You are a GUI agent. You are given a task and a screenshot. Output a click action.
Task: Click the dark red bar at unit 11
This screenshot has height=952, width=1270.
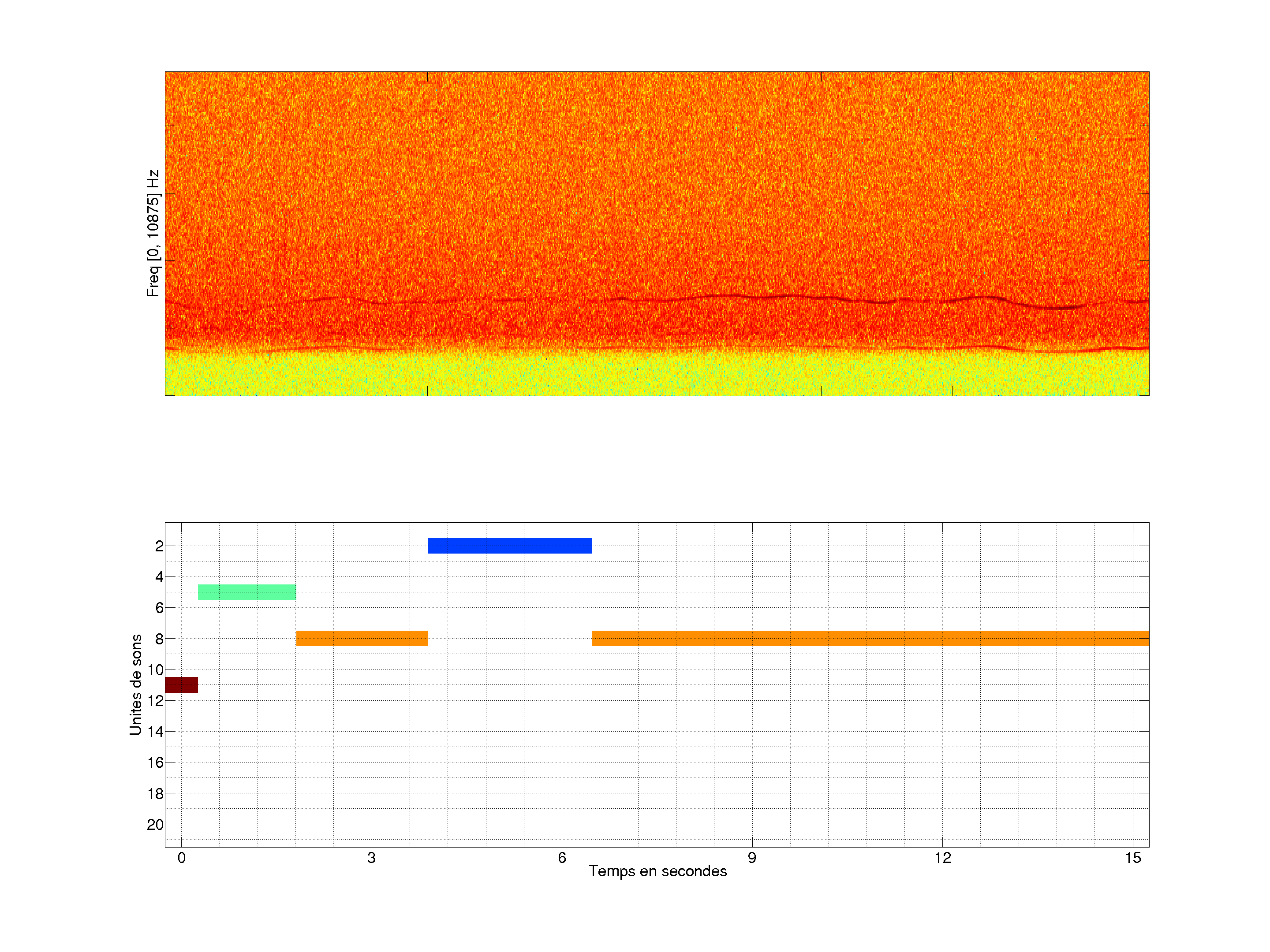pyautogui.click(x=181, y=684)
